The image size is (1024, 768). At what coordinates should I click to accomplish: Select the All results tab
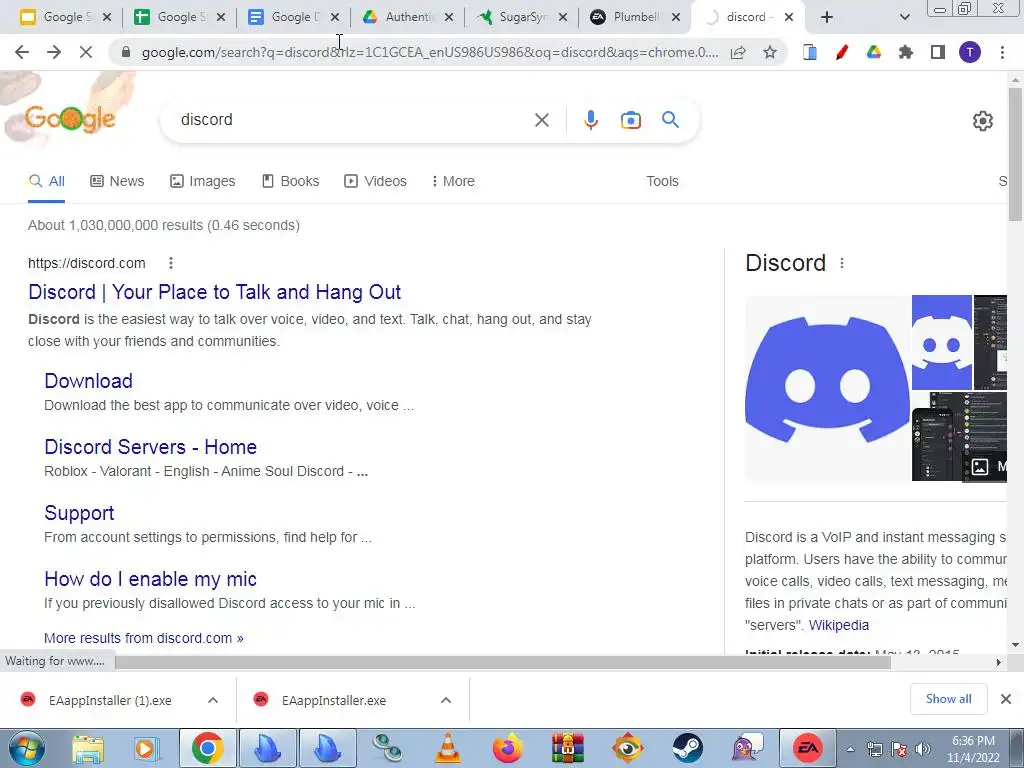pyautogui.click(x=46, y=181)
